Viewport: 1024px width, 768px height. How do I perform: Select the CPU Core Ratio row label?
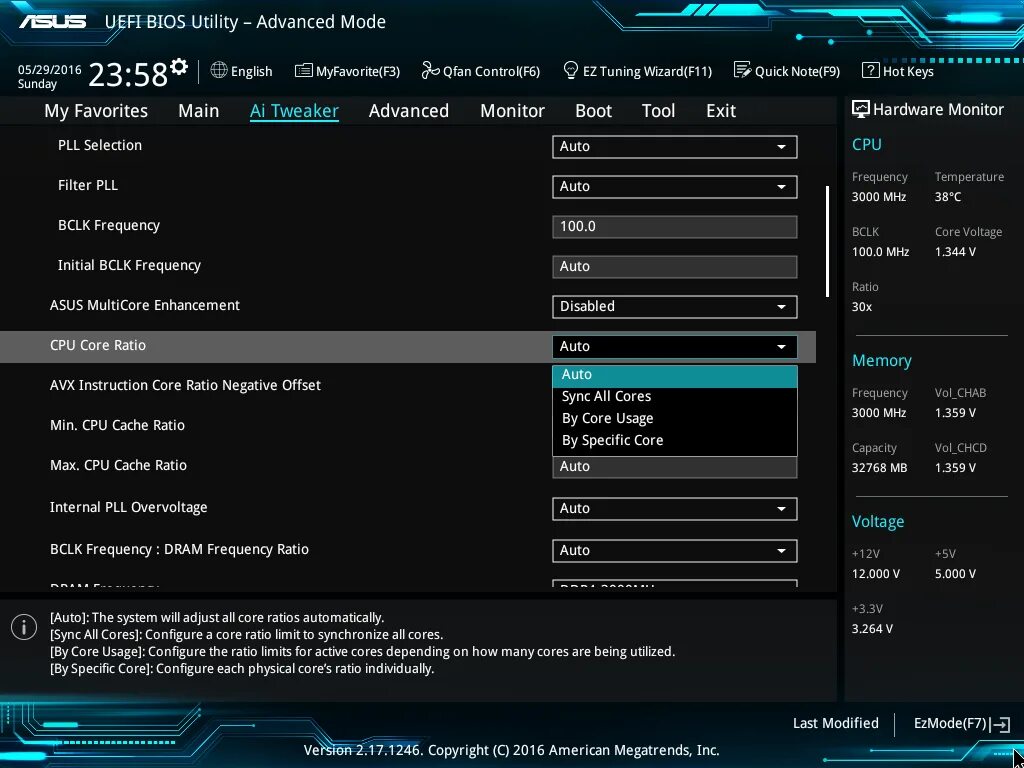point(98,345)
